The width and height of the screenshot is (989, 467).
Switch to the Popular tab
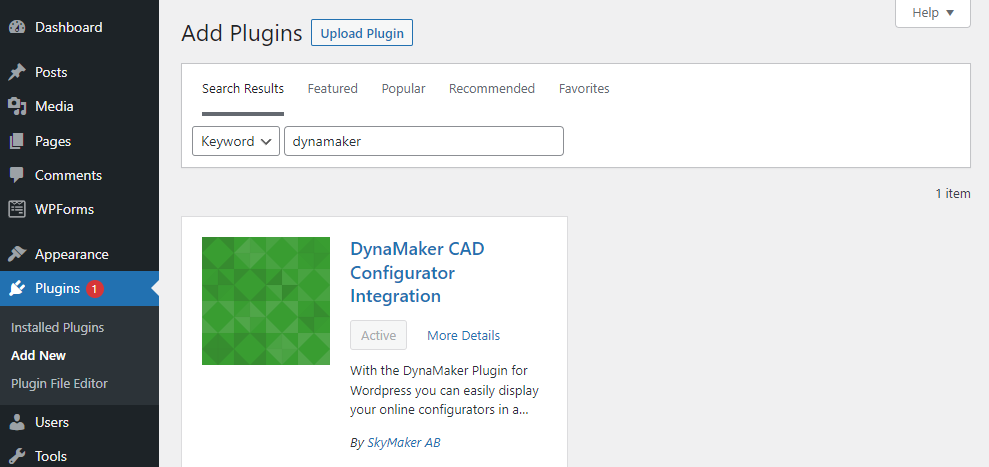click(x=403, y=89)
